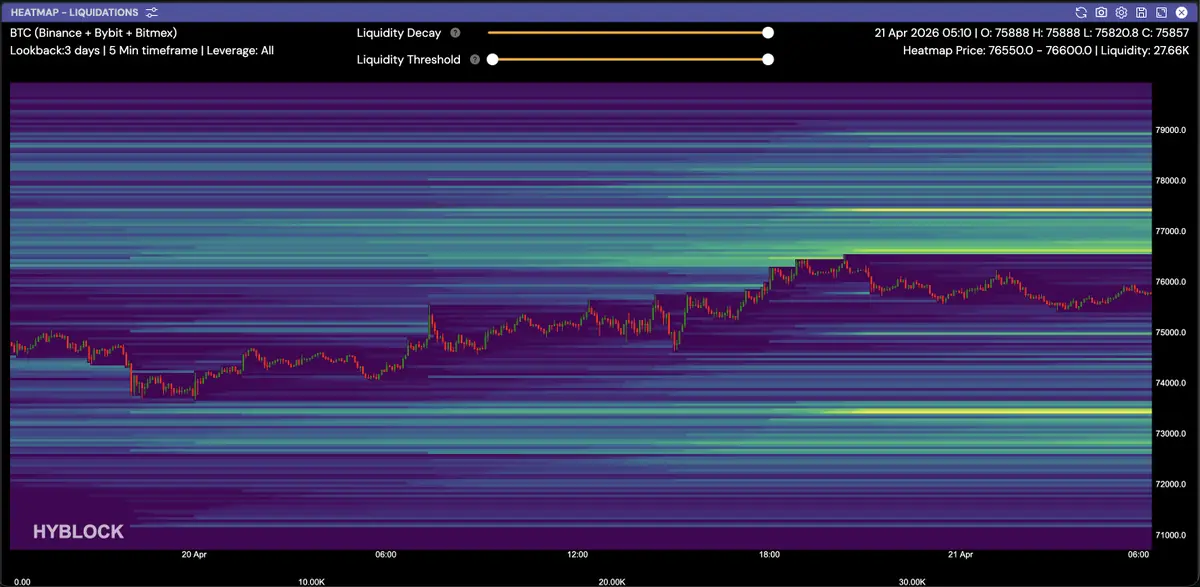
Task: Show help for Liquidity Decay
Action: coord(456,33)
